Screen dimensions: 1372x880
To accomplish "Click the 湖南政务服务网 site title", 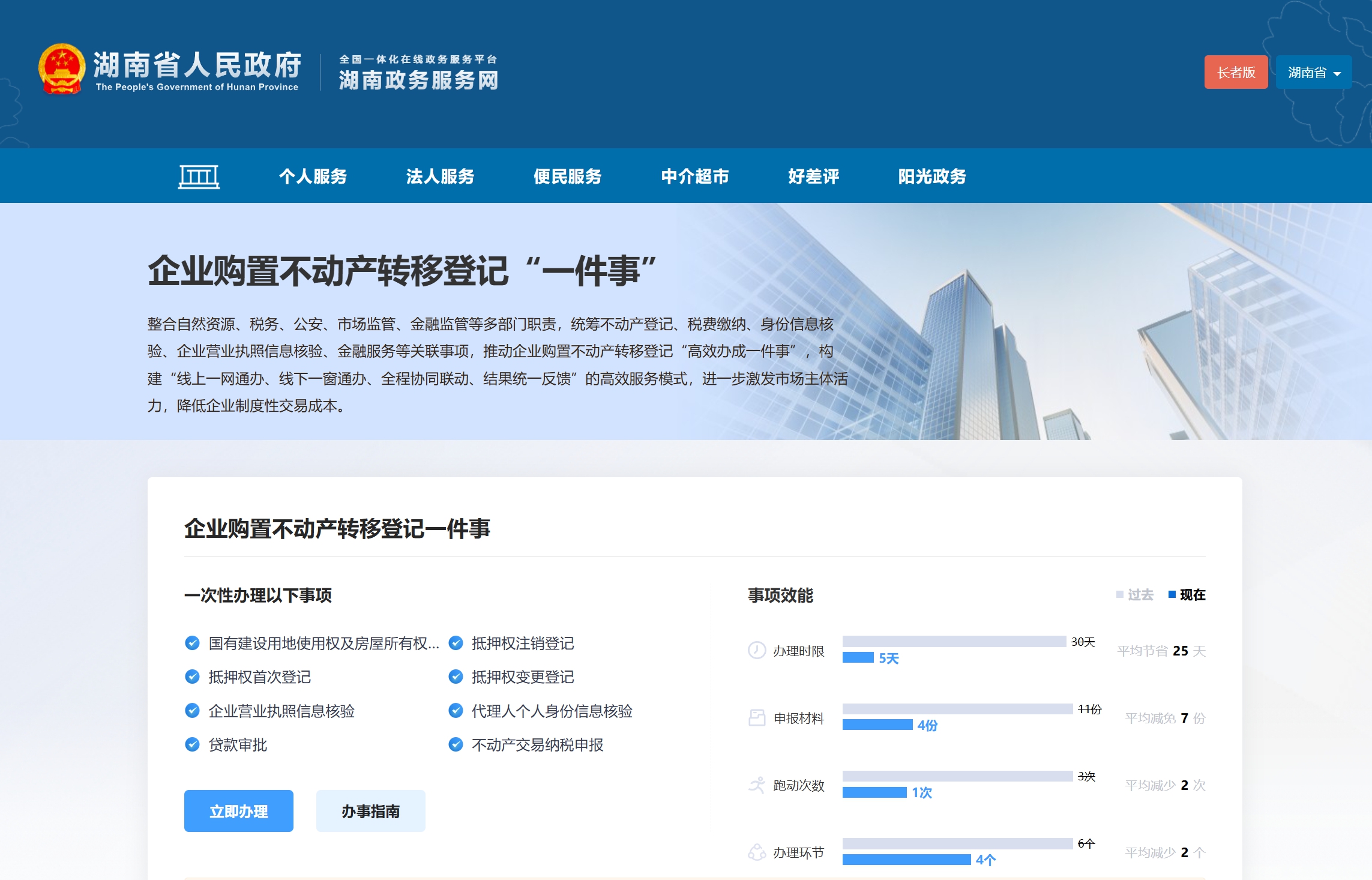I will 418,80.
